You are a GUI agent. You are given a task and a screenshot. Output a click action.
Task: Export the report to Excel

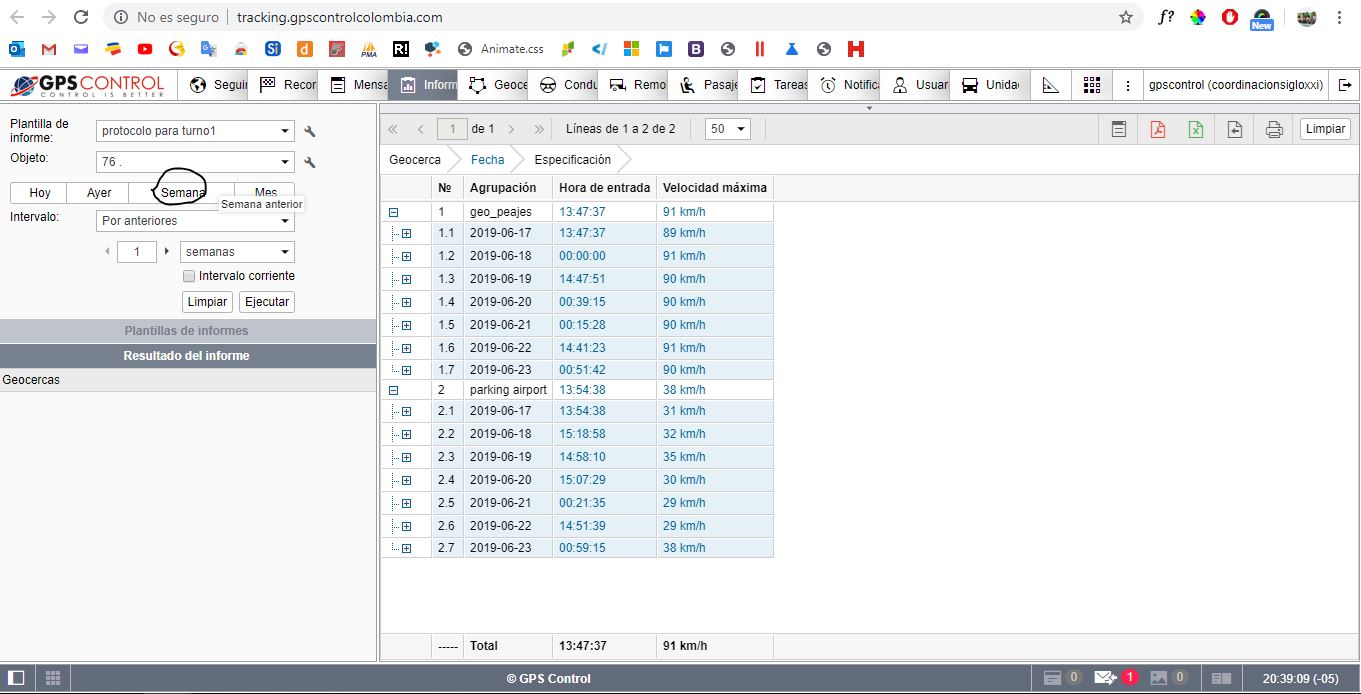click(1195, 129)
